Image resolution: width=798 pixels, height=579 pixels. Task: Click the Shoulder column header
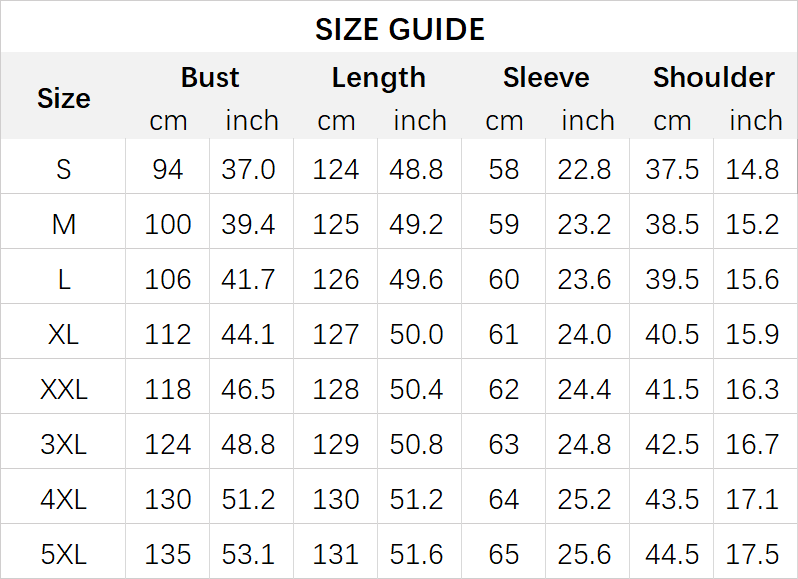[x=713, y=78]
